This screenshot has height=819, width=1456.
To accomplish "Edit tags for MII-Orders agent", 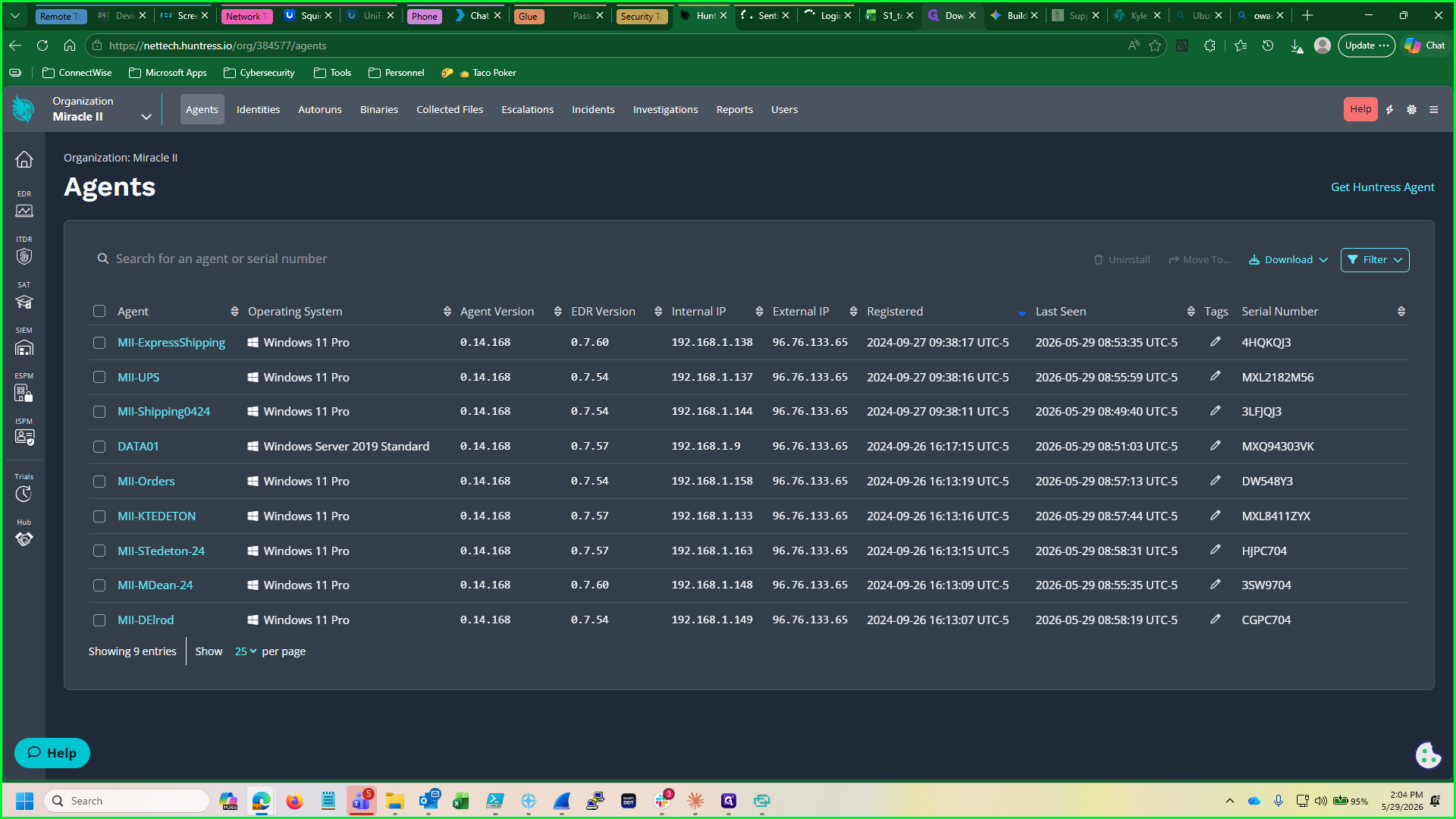I will pyautogui.click(x=1215, y=481).
